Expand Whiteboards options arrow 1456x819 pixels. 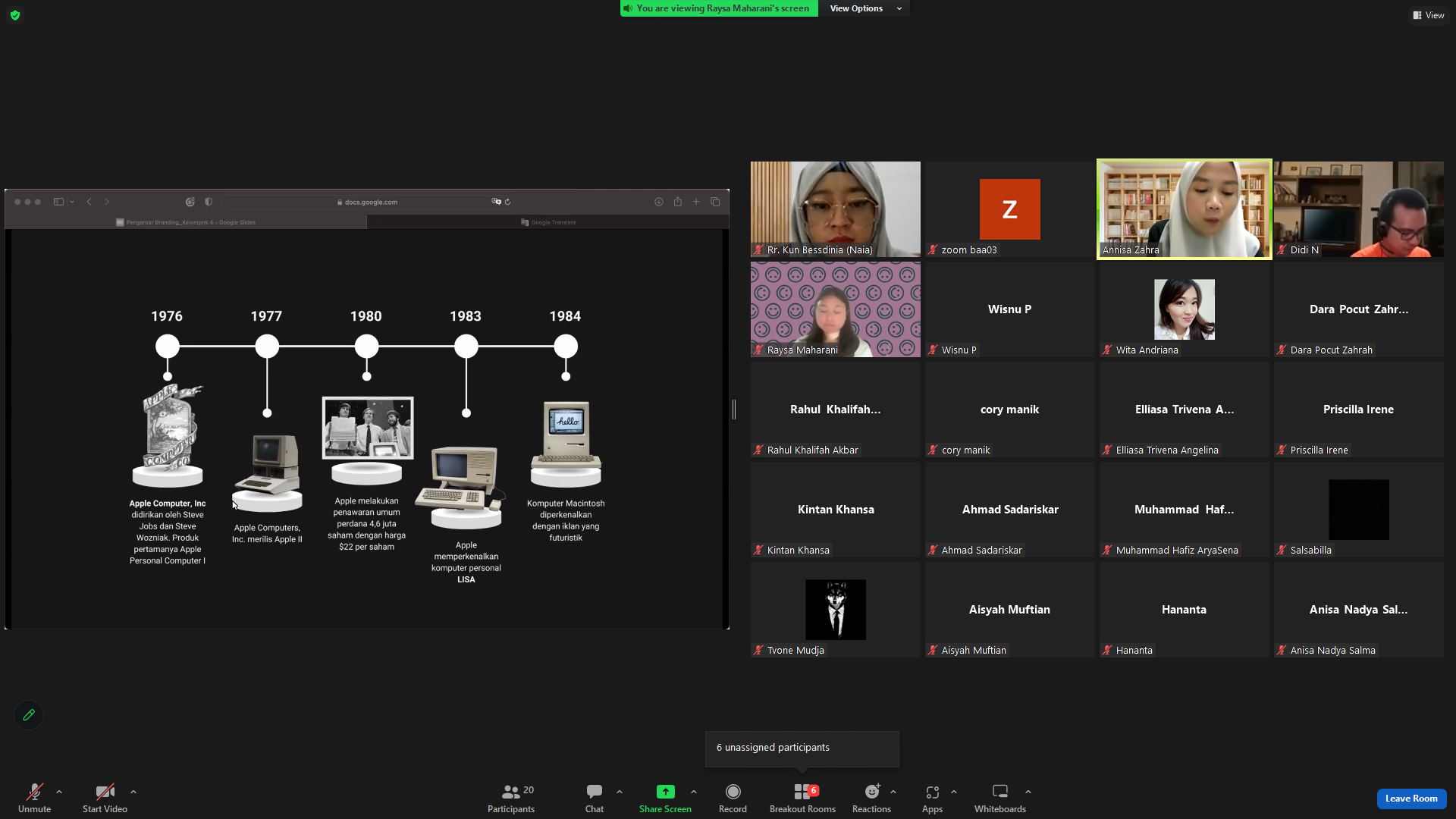click(x=1028, y=792)
